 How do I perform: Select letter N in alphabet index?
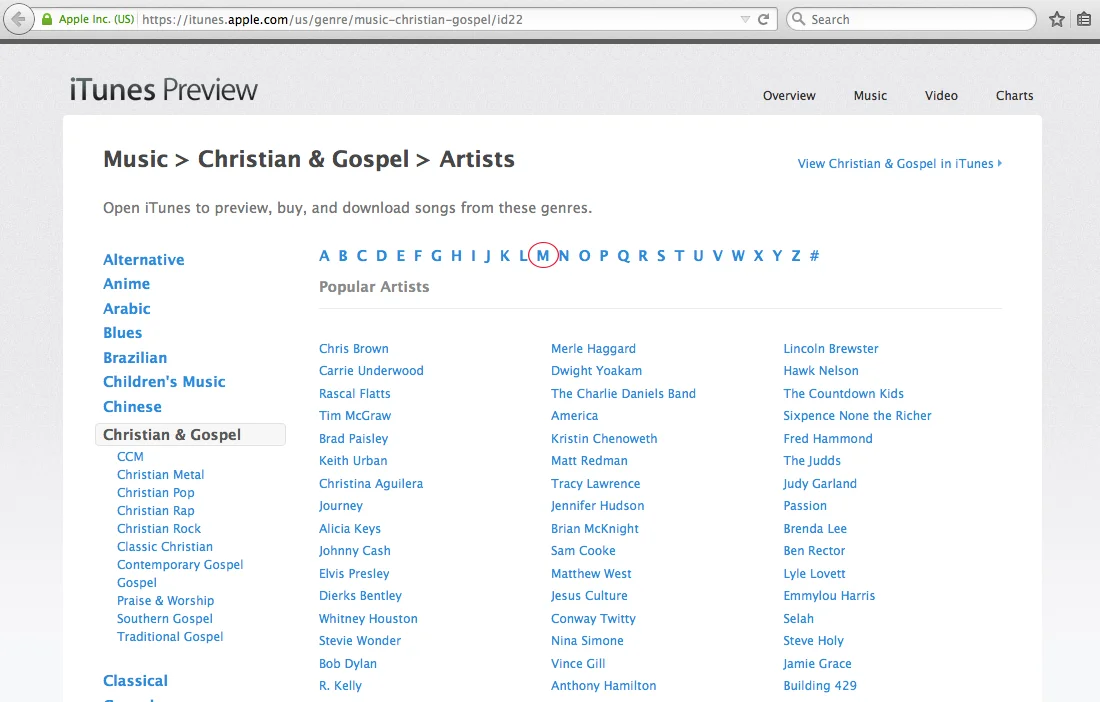coord(564,256)
